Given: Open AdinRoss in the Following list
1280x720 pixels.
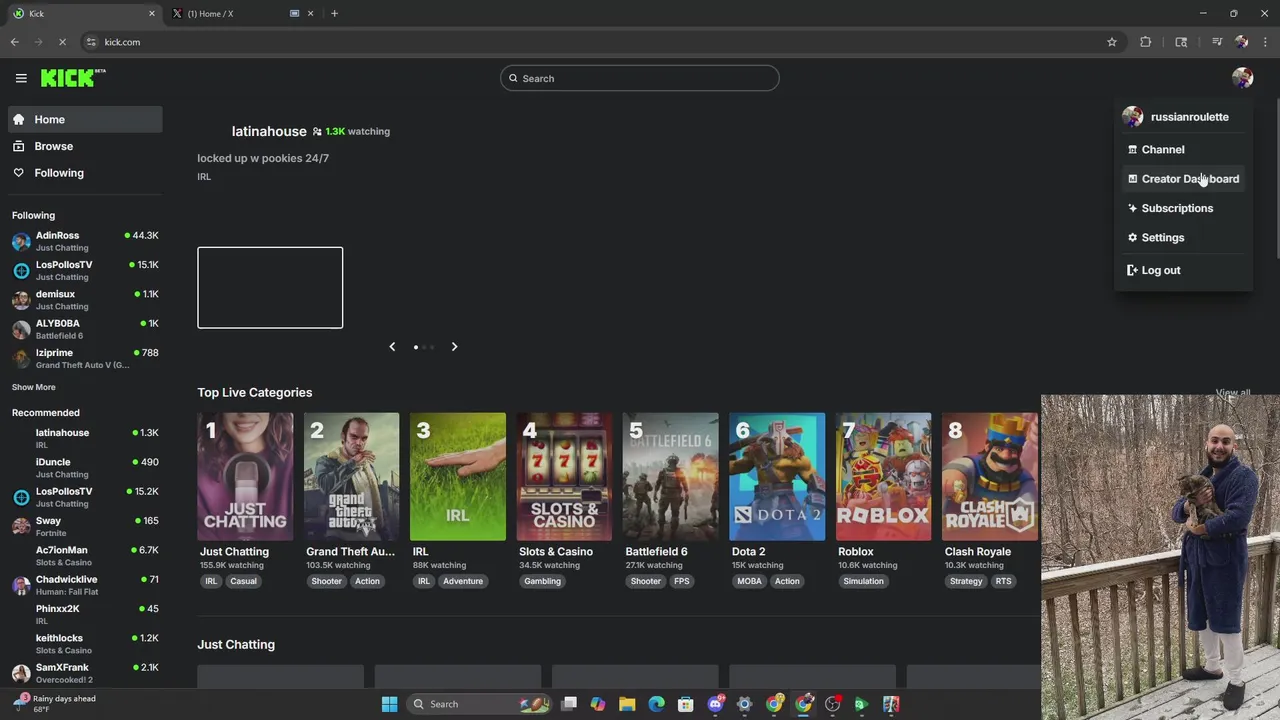Looking at the screenshot, I should pyautogui.click(x=85, y=241).
